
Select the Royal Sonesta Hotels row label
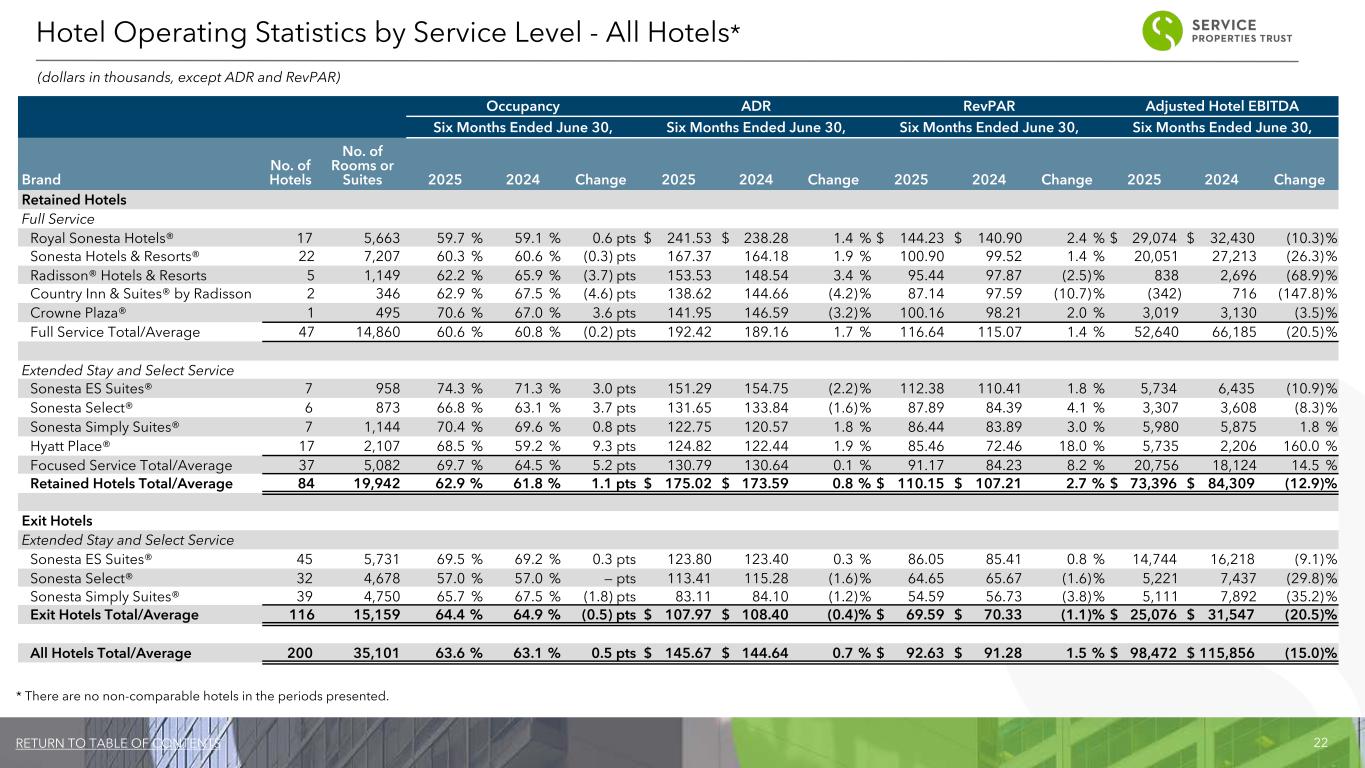tap(102, 238)
